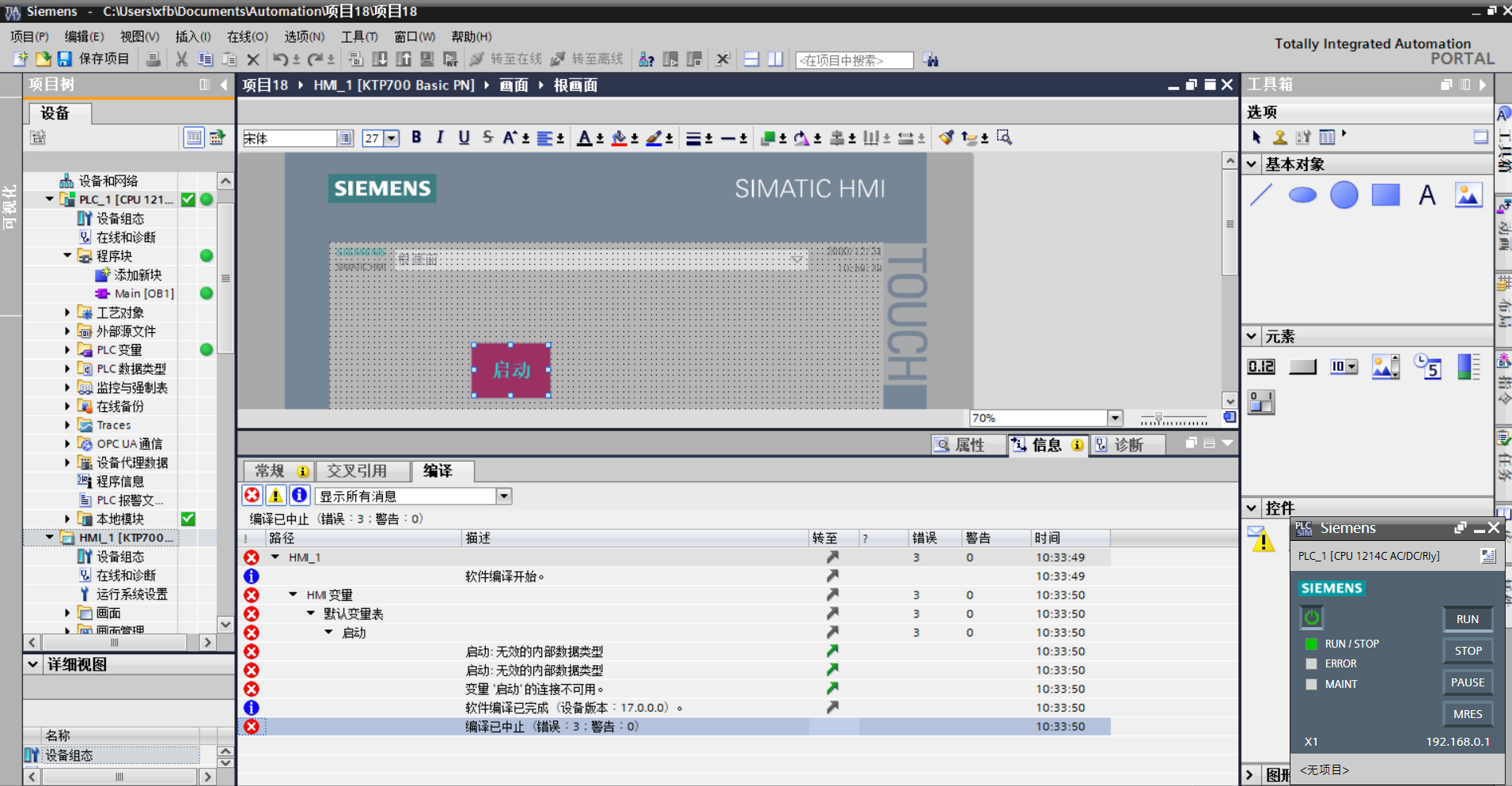
Task: Click the Save project icon
Action: coord(65,59)
